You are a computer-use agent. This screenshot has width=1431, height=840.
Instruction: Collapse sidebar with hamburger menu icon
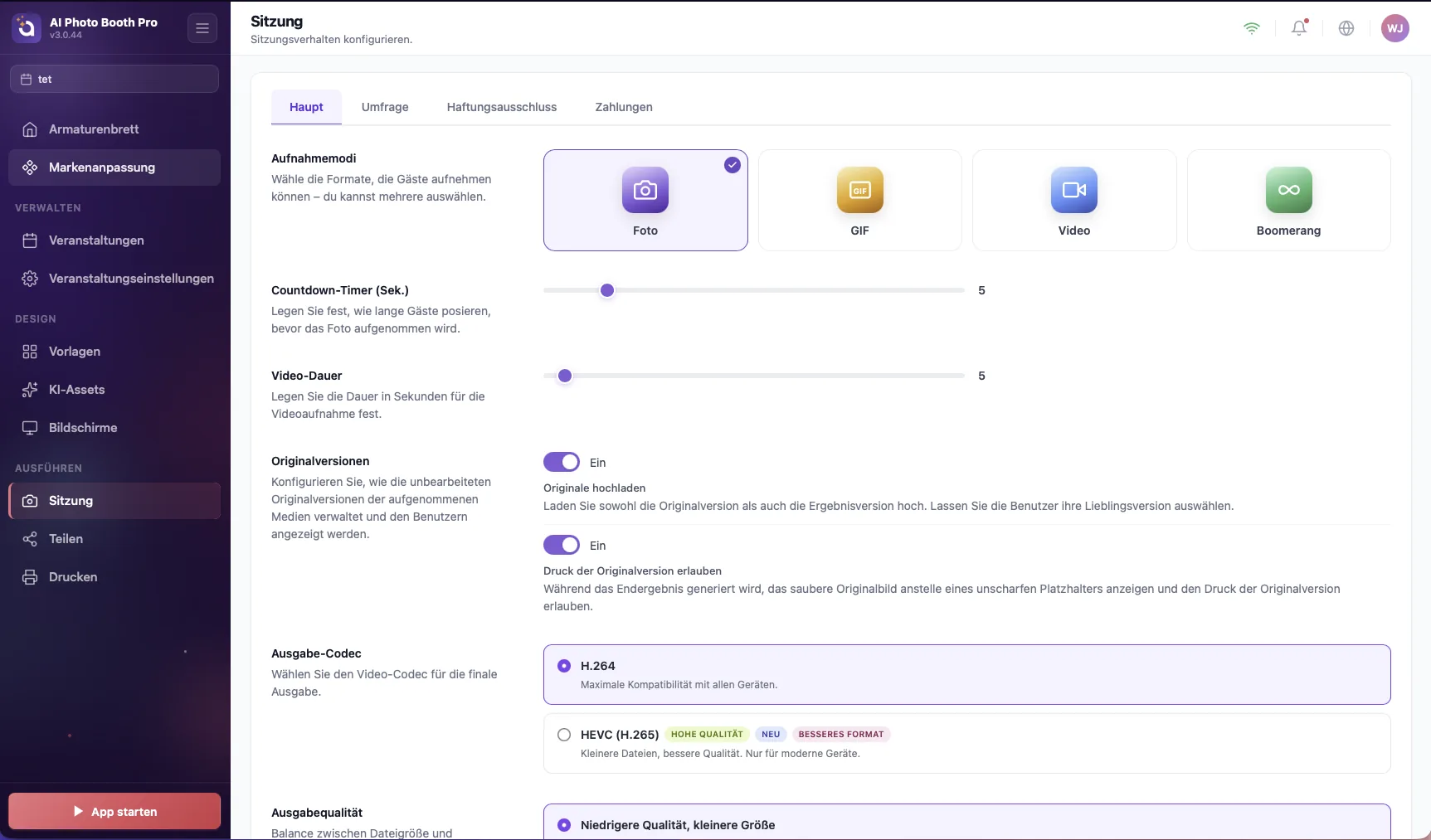[202, 28]
